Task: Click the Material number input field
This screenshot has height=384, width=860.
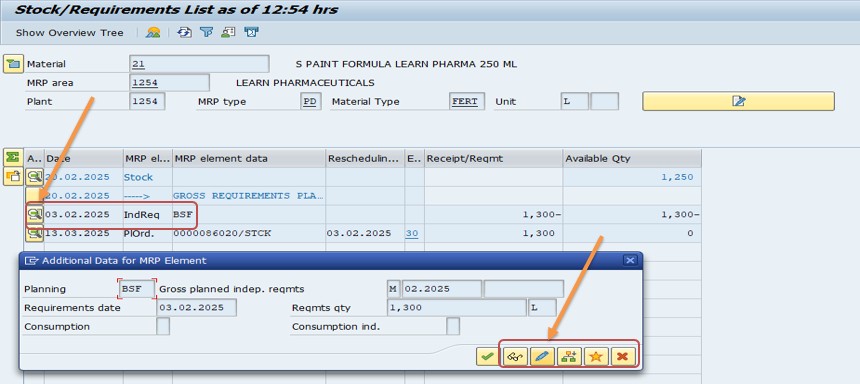Action: [x=200, y=64]
